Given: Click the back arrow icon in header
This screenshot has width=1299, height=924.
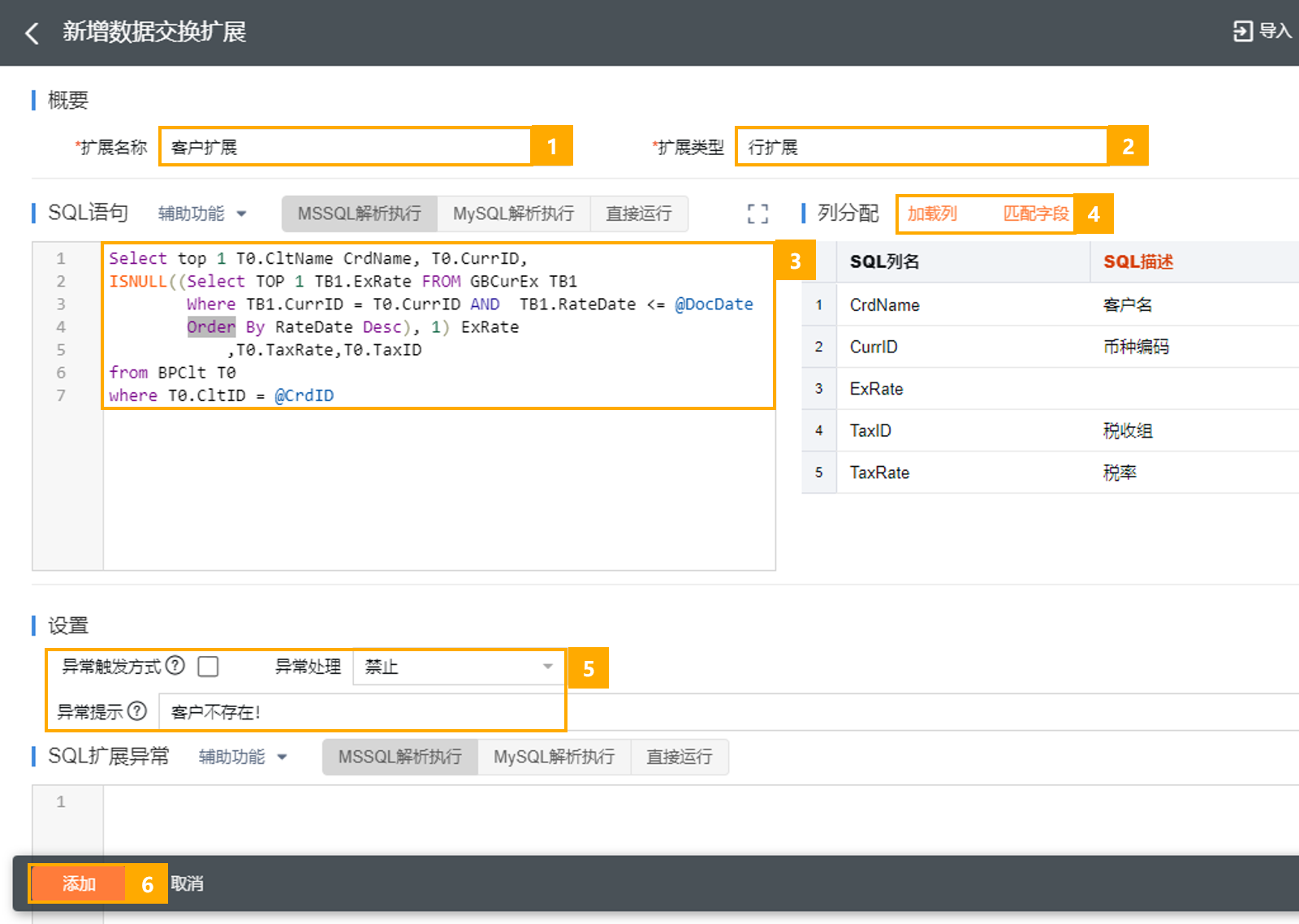Looking at the screenshot, I should tap(32, 32).
